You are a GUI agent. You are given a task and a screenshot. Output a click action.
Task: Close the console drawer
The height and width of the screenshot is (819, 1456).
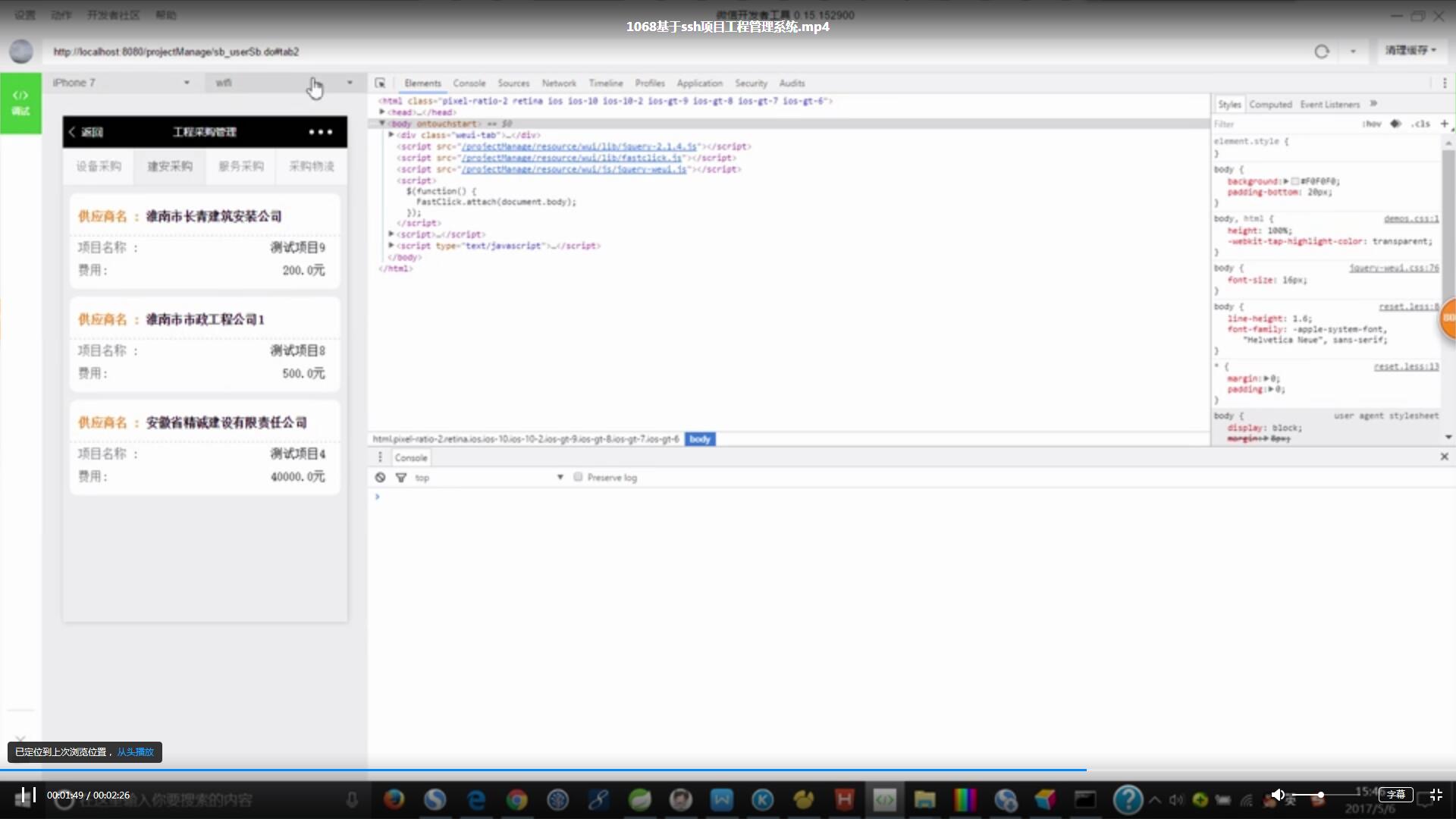pyautogui.click(x=1444, y=457)
